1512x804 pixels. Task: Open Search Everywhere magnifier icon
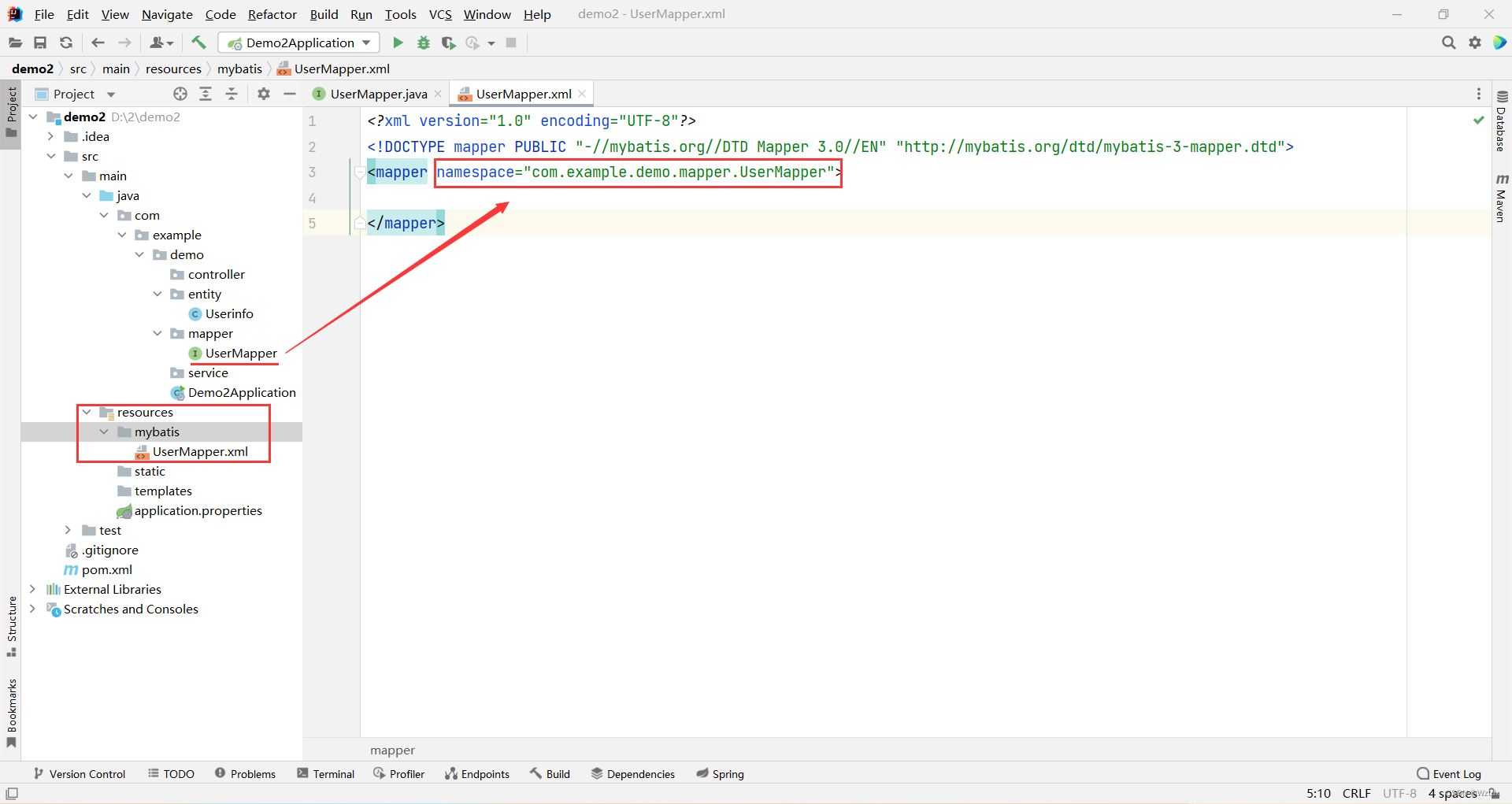pos(1448,43)
